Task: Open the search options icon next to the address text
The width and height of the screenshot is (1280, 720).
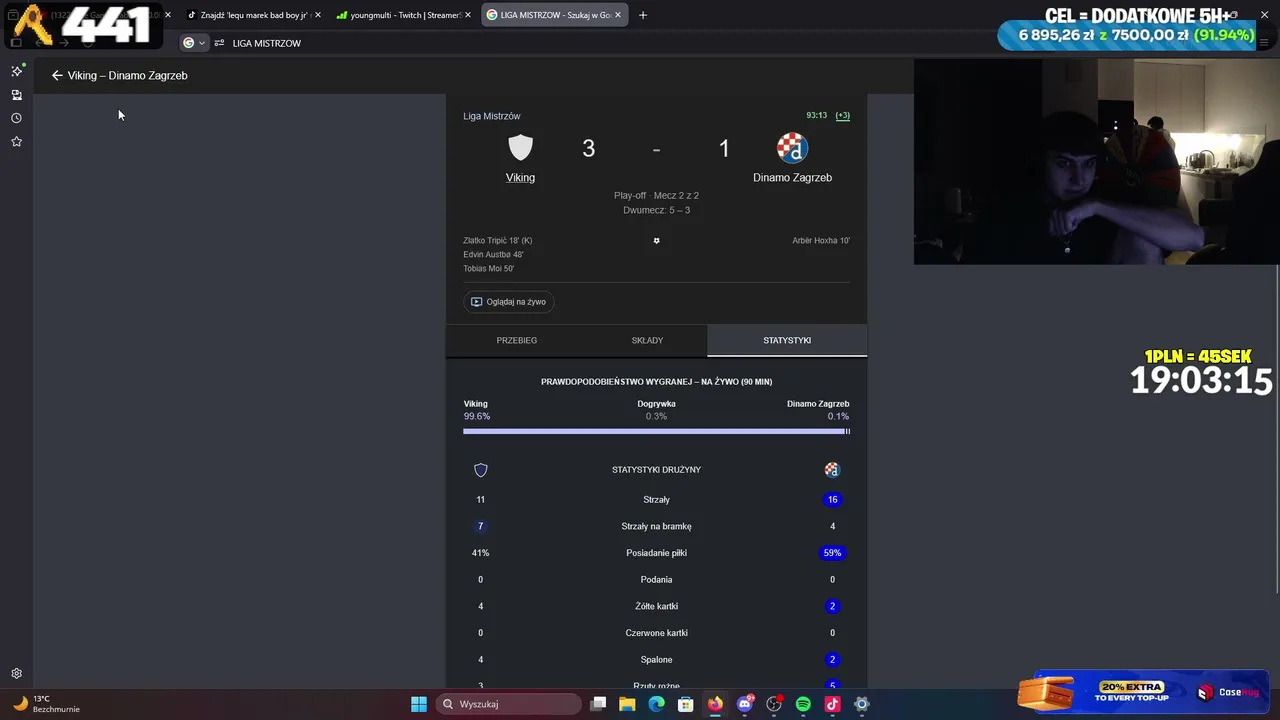Action: pos(219,43)
